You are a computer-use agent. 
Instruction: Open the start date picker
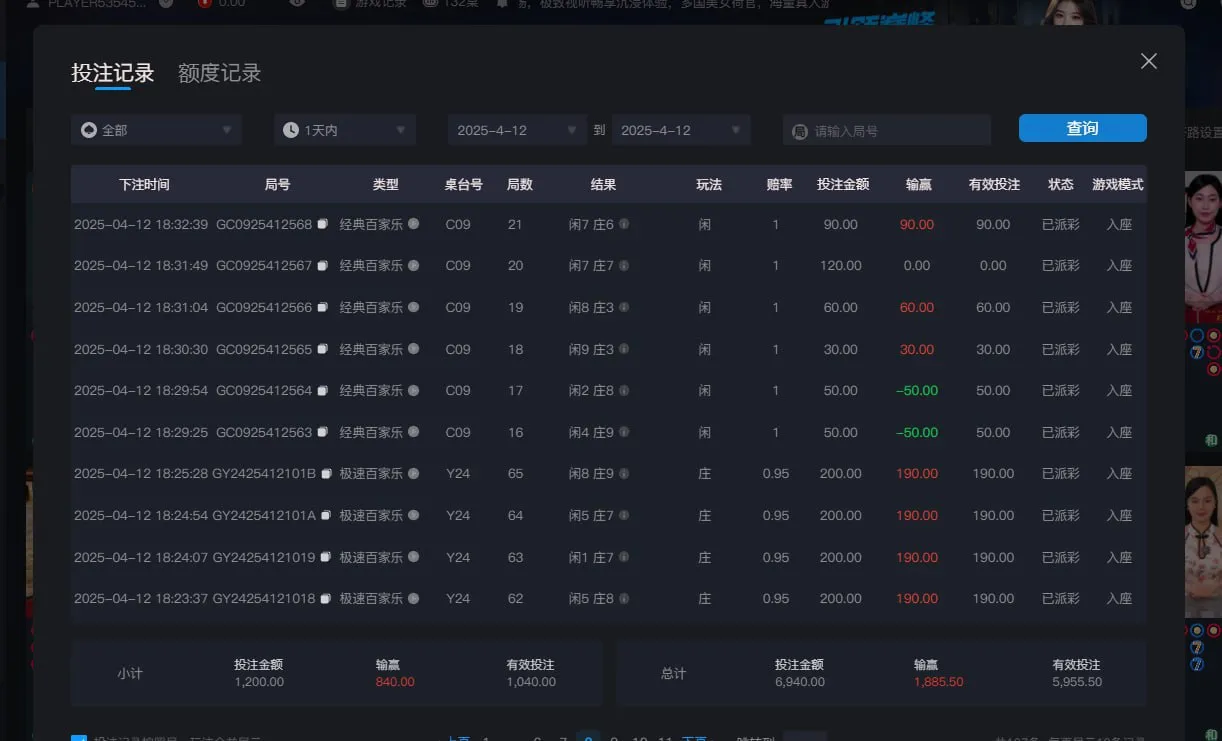pos(517,130)
